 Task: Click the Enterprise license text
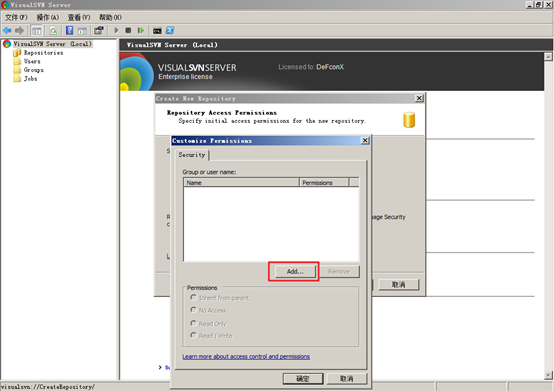[185, 77]
